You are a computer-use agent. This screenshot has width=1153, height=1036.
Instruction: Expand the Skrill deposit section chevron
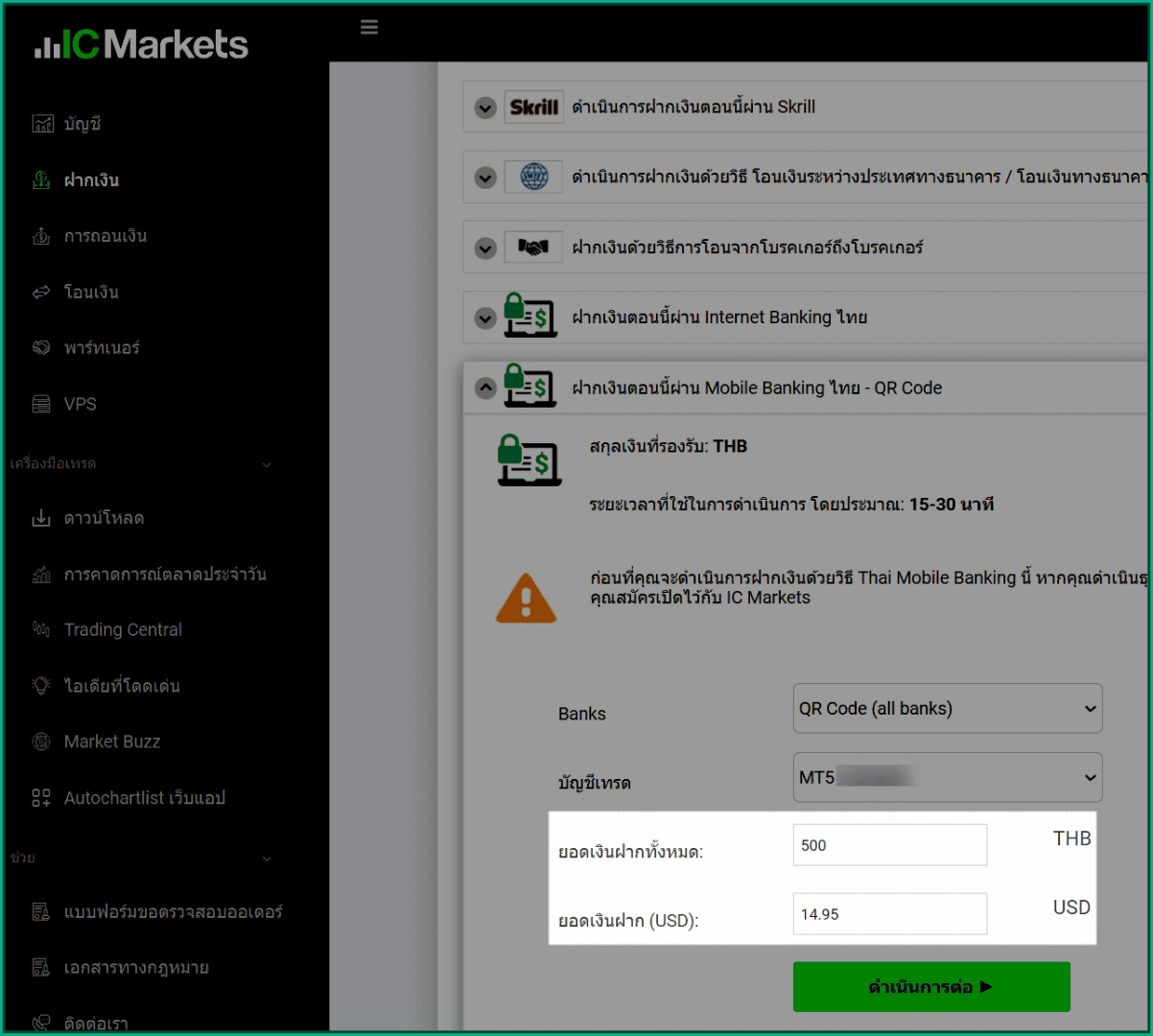485,108
